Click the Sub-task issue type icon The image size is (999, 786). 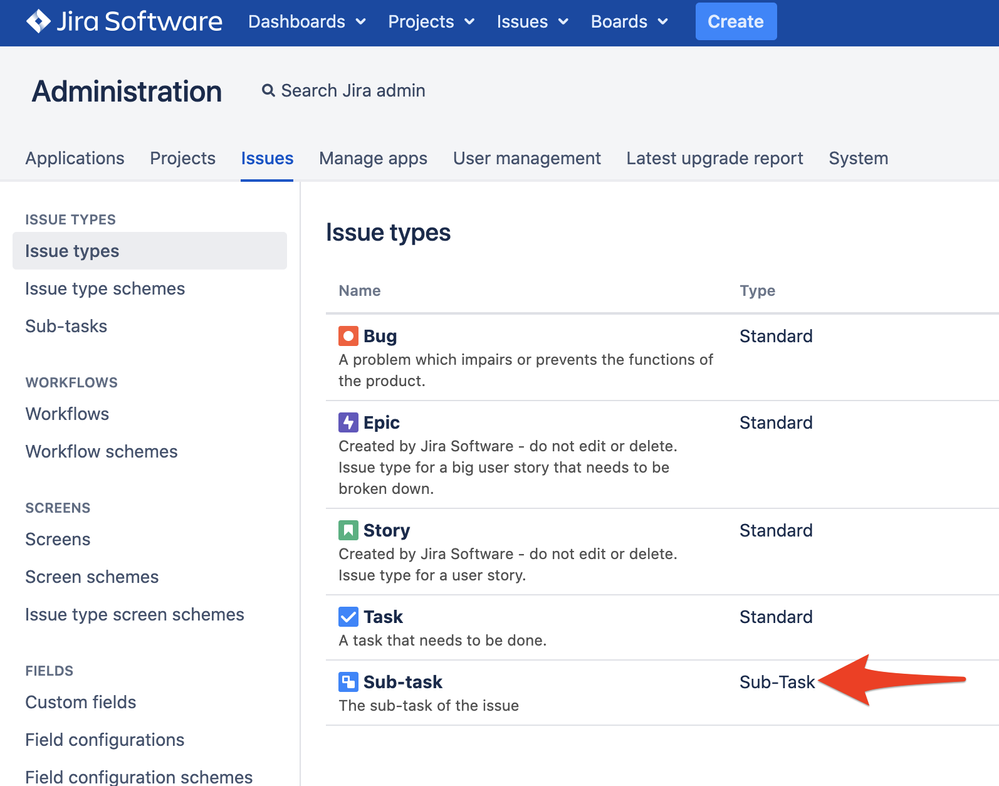pos(348,682)
